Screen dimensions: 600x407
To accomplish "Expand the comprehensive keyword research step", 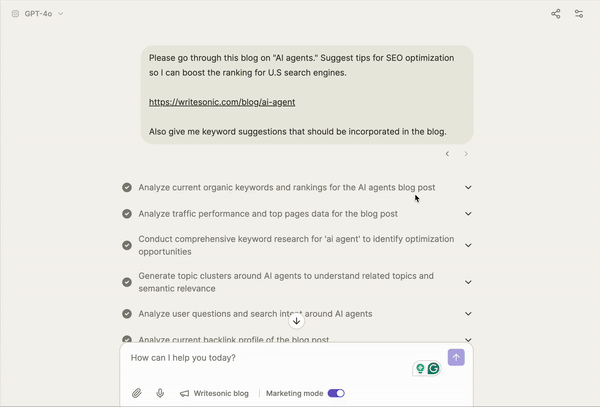I will (x=468, y=245).
